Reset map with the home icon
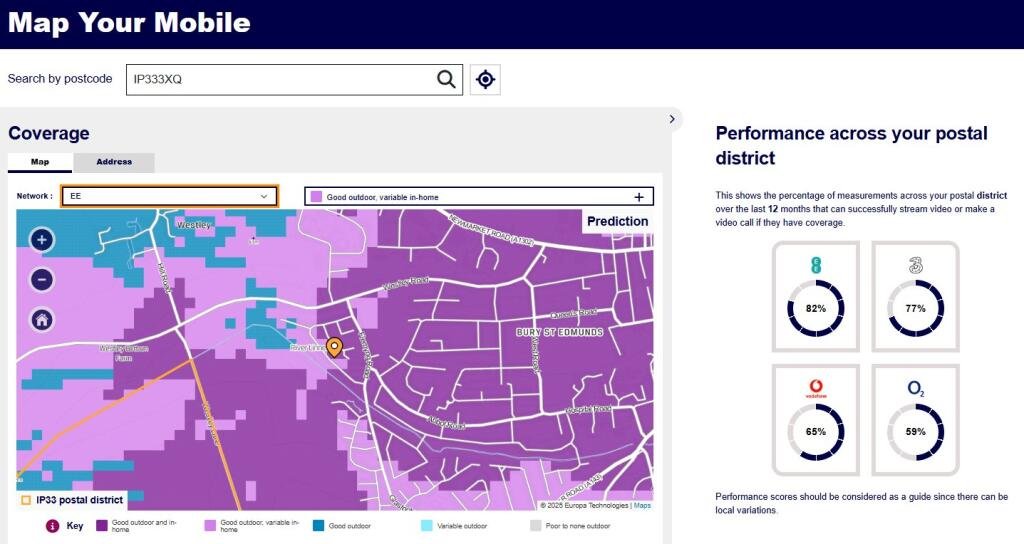Screen dimensions: 1024x544 point(42,320)
